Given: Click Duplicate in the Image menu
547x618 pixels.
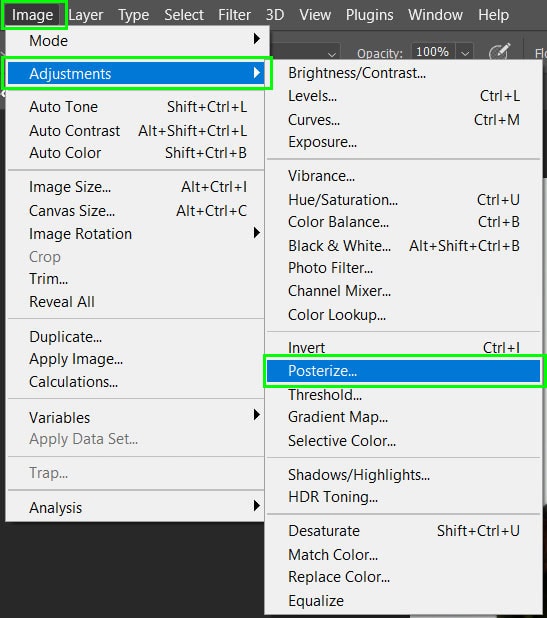Looking at the screenshot, I should (135, 337).
